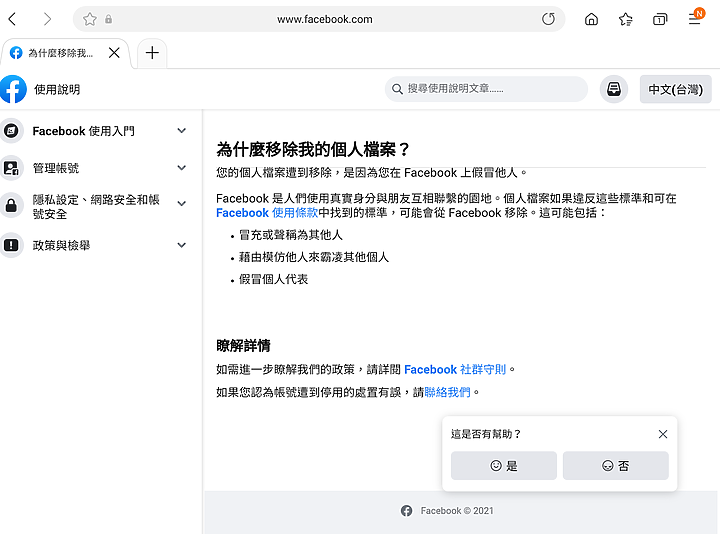720x534 pixels.
Task: Open a new tab with plus button
Action: pyautogui.click(x=152, y=53)
